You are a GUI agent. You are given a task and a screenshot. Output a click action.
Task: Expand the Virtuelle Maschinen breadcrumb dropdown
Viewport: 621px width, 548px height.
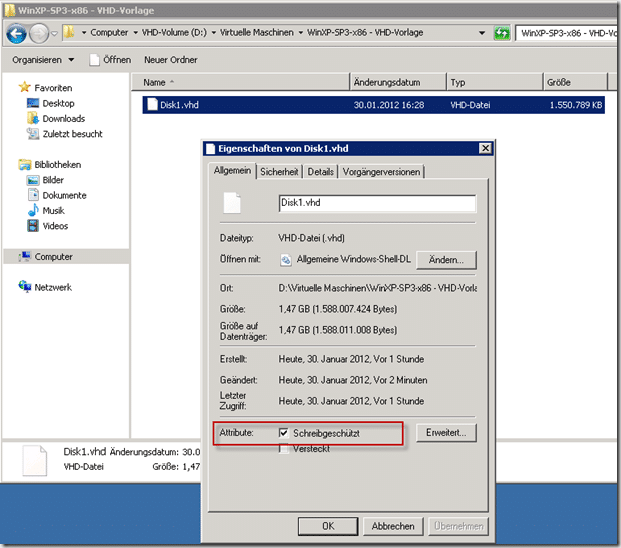[x=301, y=33]
